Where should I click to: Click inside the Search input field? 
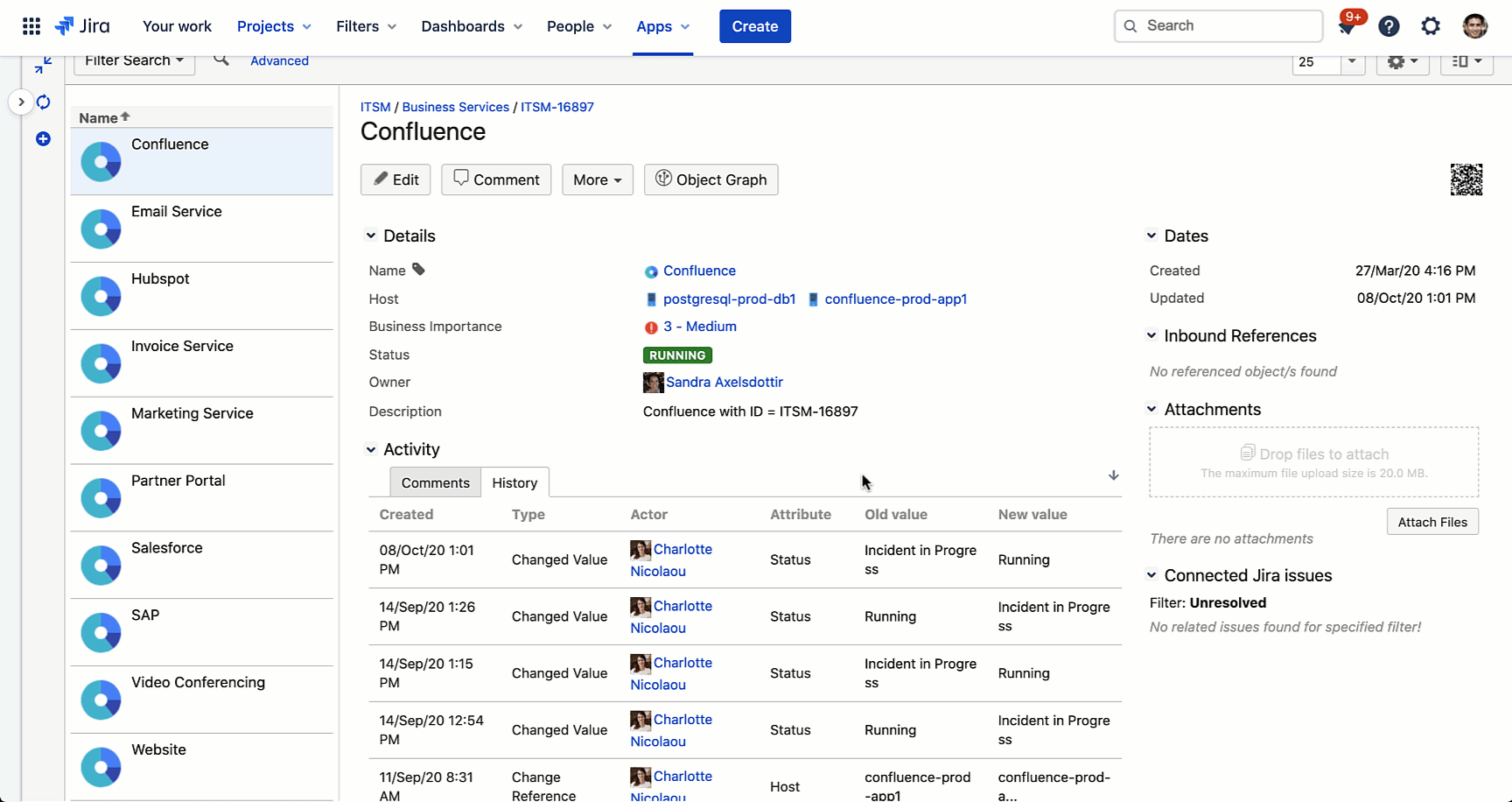1217,25
